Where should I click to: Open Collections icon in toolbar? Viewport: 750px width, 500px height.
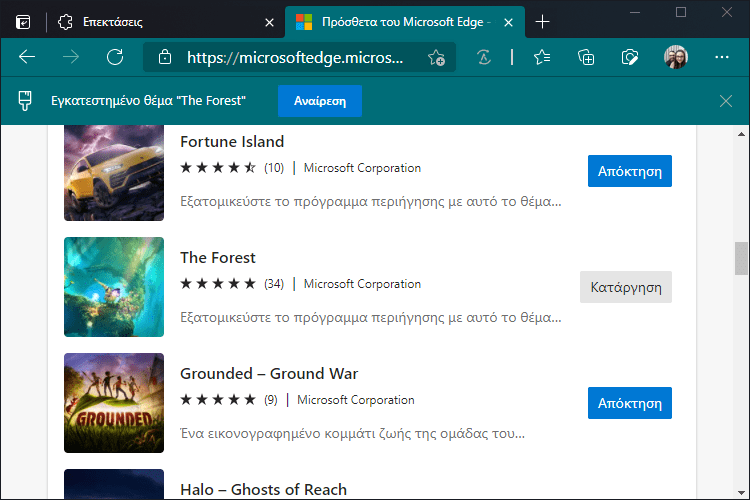pyautogui.click(x=586, y=57)
